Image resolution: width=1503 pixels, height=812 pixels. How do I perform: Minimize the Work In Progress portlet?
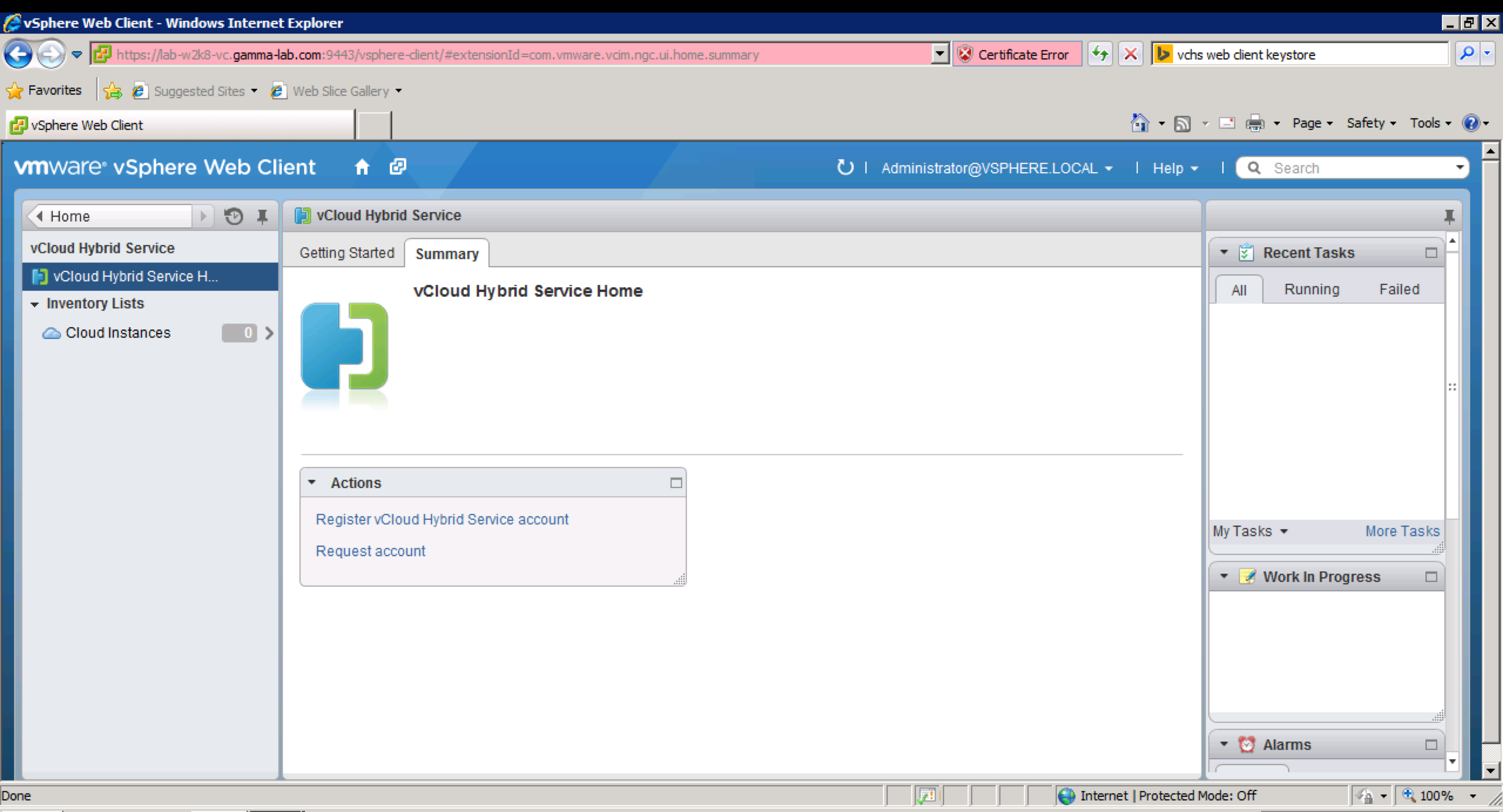[x=1430, y=577]
